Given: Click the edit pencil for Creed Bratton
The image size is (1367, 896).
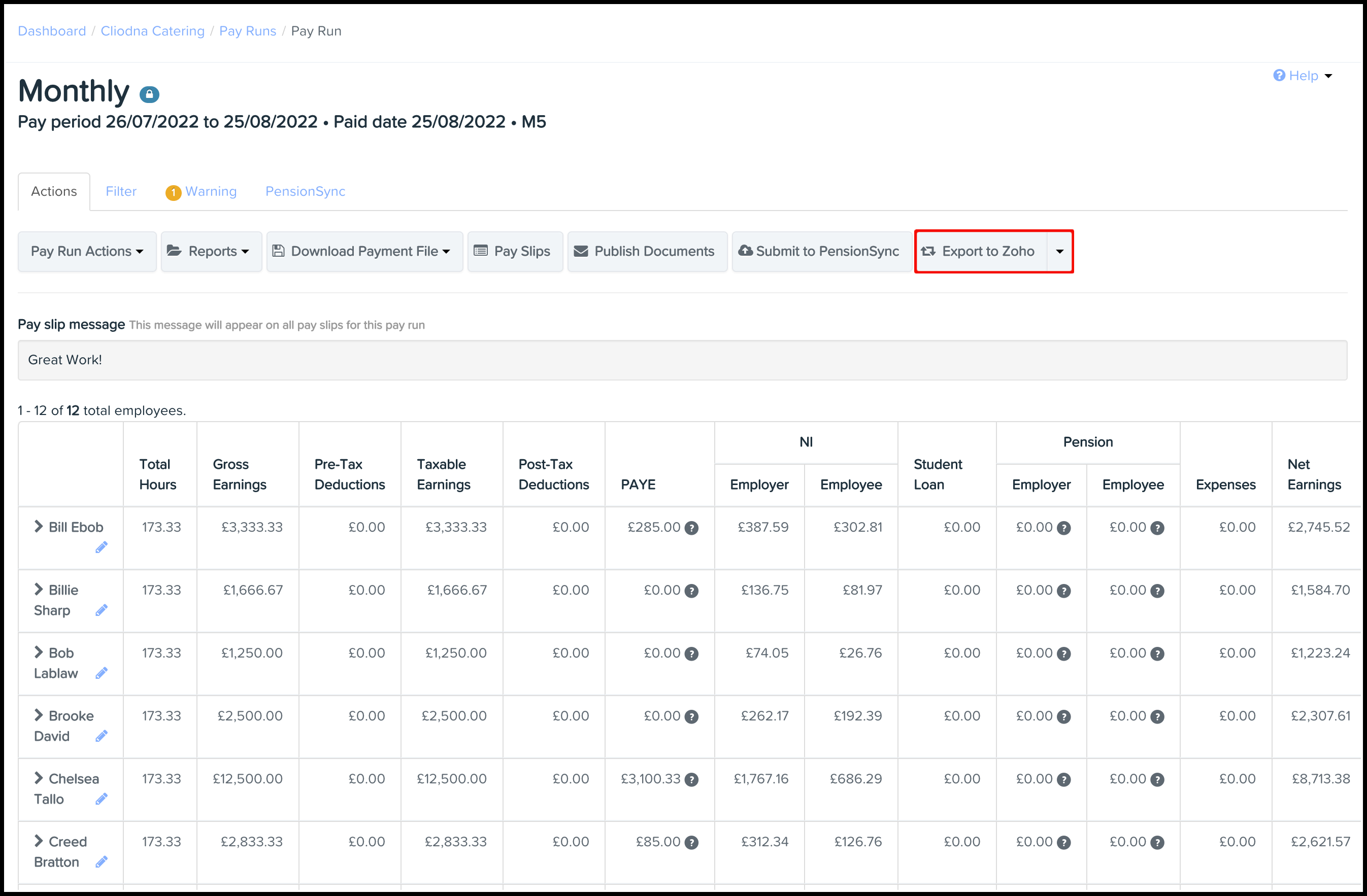Looking at the screenshot, I should pos(101,862).
